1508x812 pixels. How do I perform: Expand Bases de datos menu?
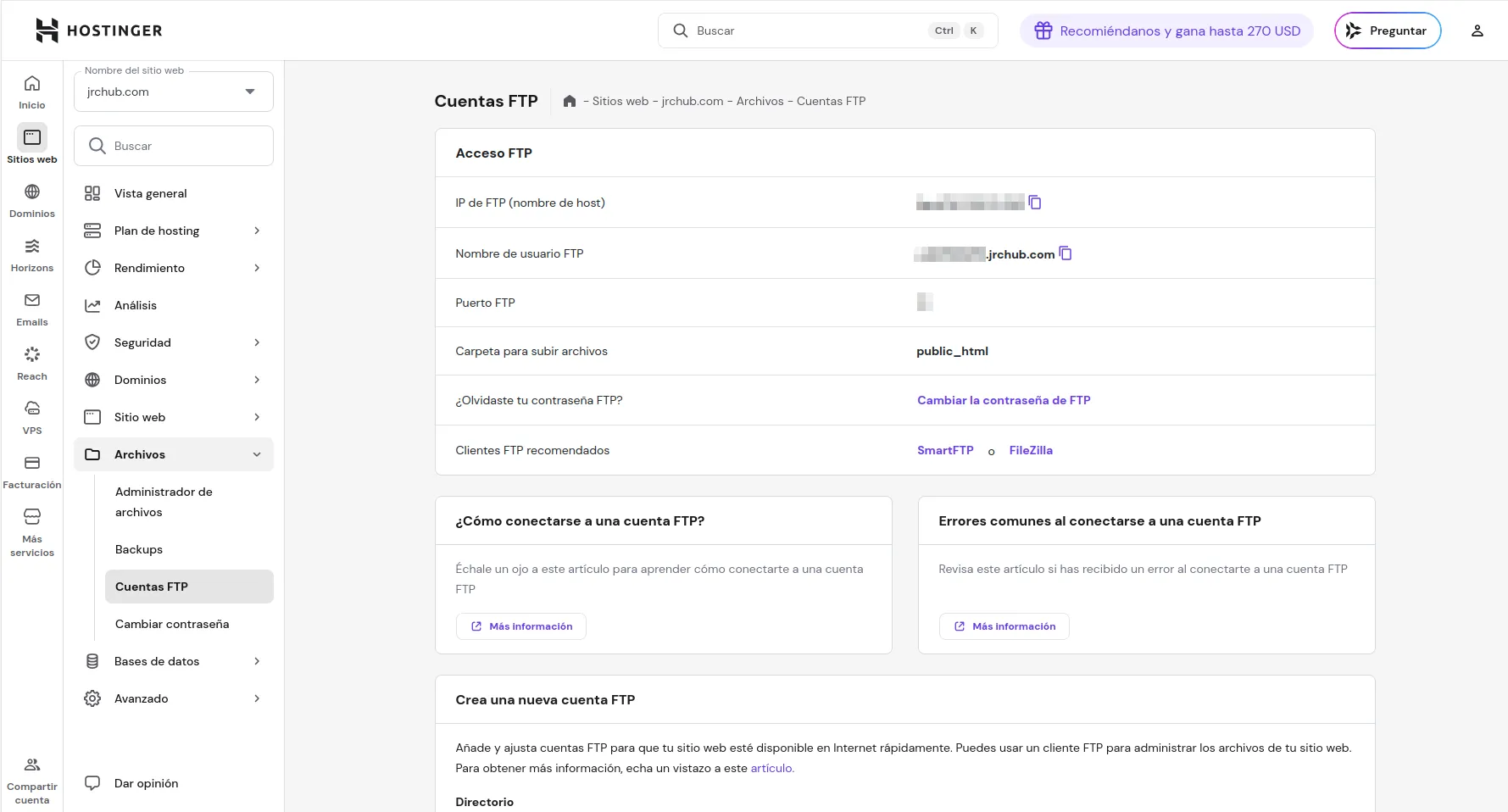click(174, 661)
